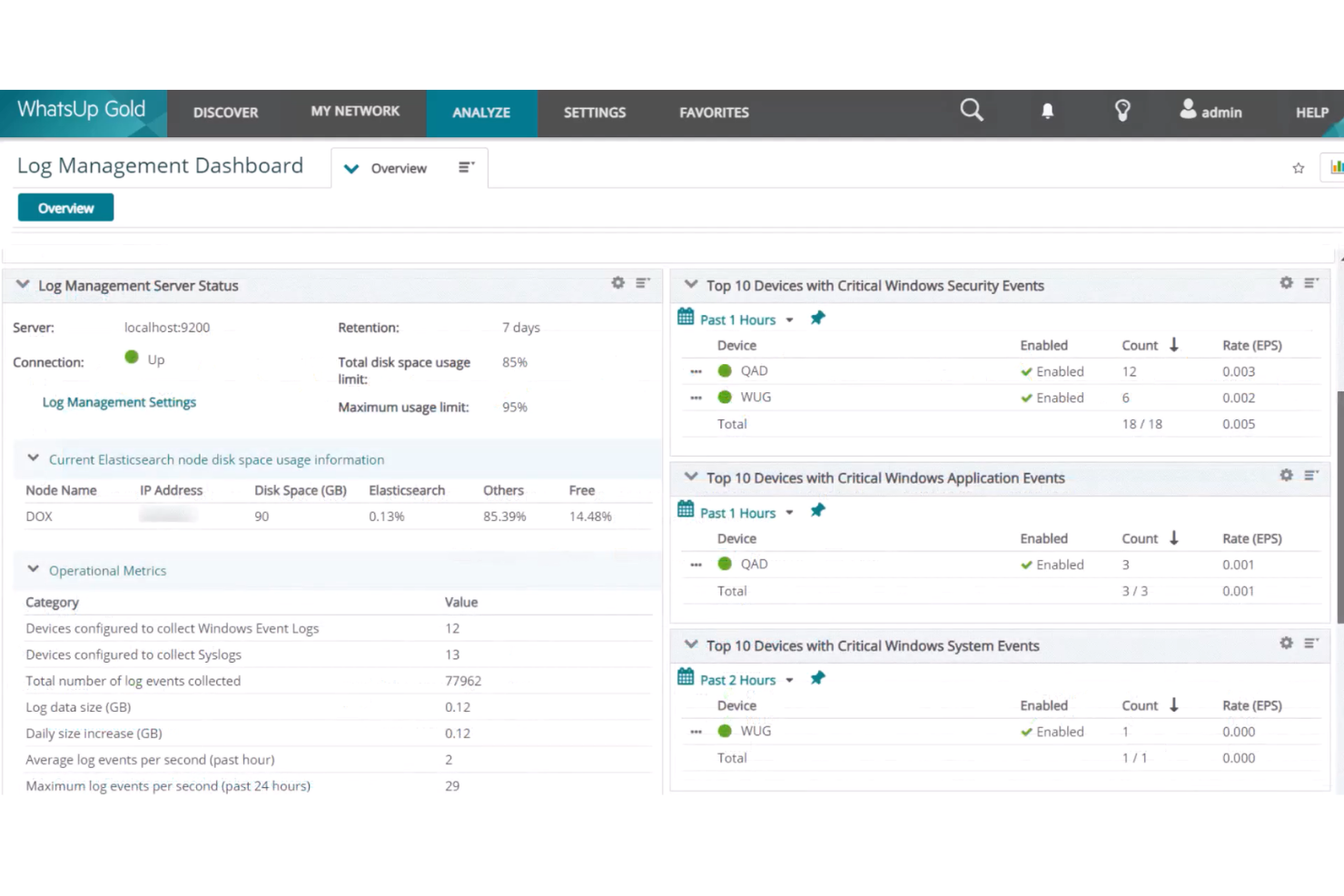Collapse the Current Elasticsearch node disk space section

pos(33,458)
